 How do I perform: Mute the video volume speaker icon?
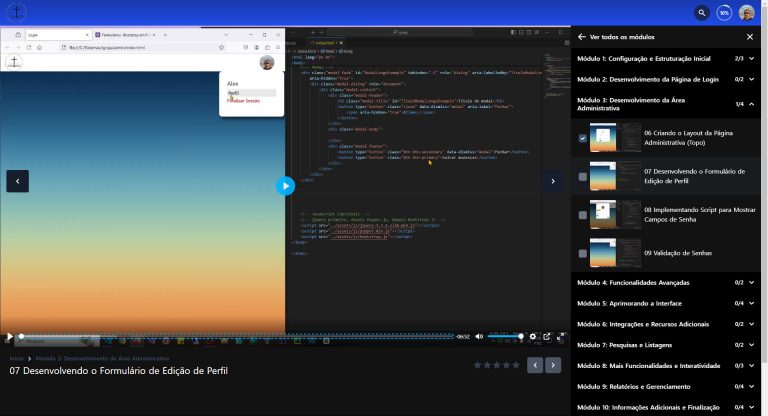click(479, 337)
